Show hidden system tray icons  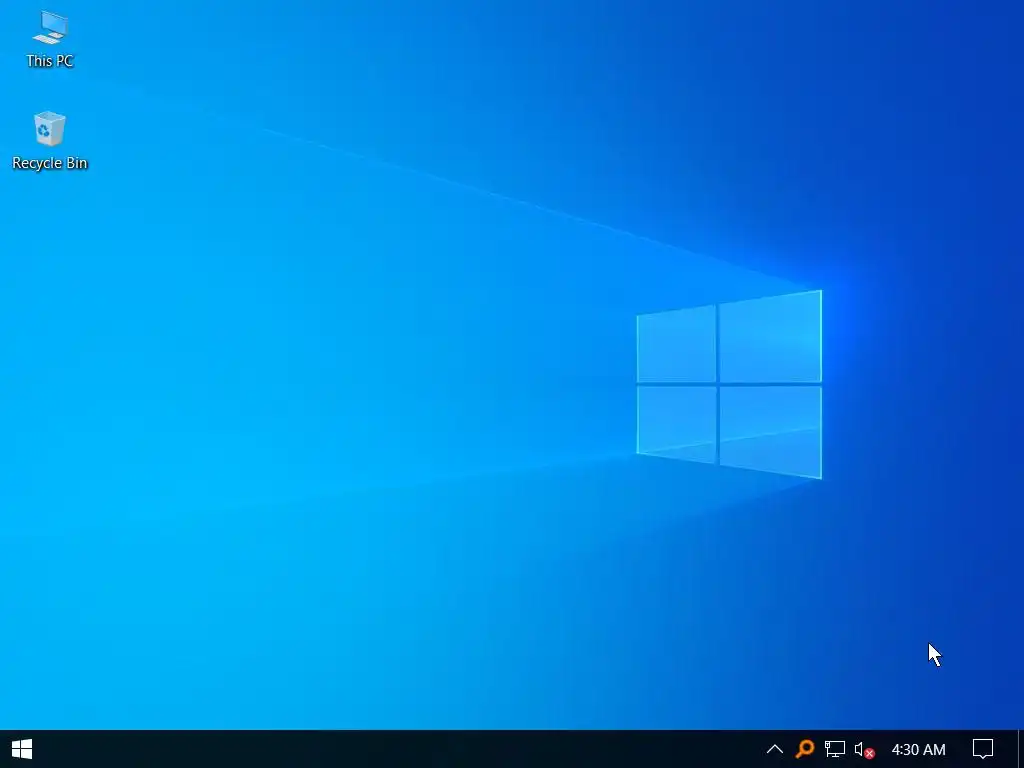(775, 749)
